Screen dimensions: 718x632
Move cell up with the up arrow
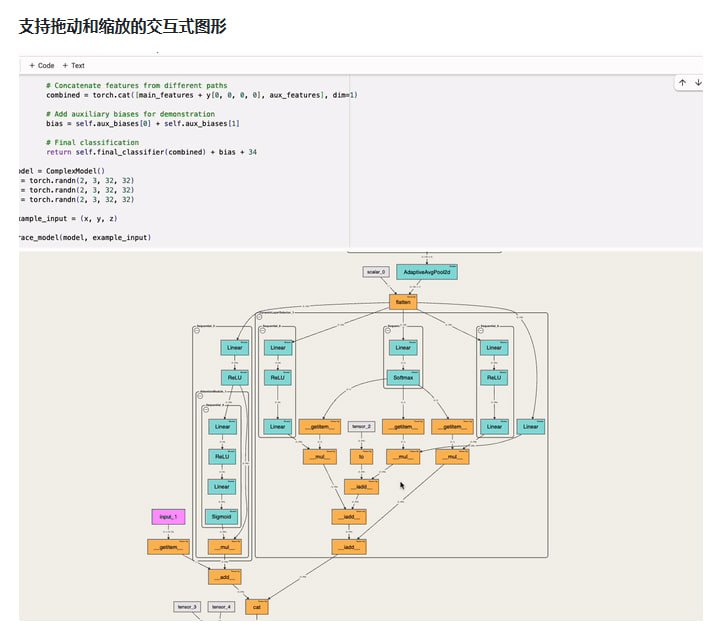pyautogui.click(x=682, y=83)
